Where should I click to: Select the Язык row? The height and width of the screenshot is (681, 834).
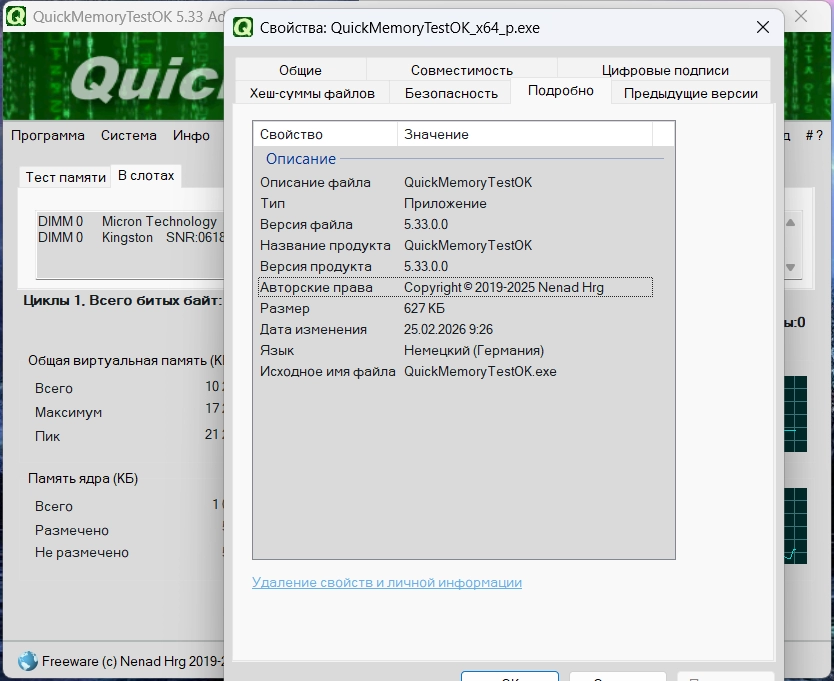tap(455, 351)
